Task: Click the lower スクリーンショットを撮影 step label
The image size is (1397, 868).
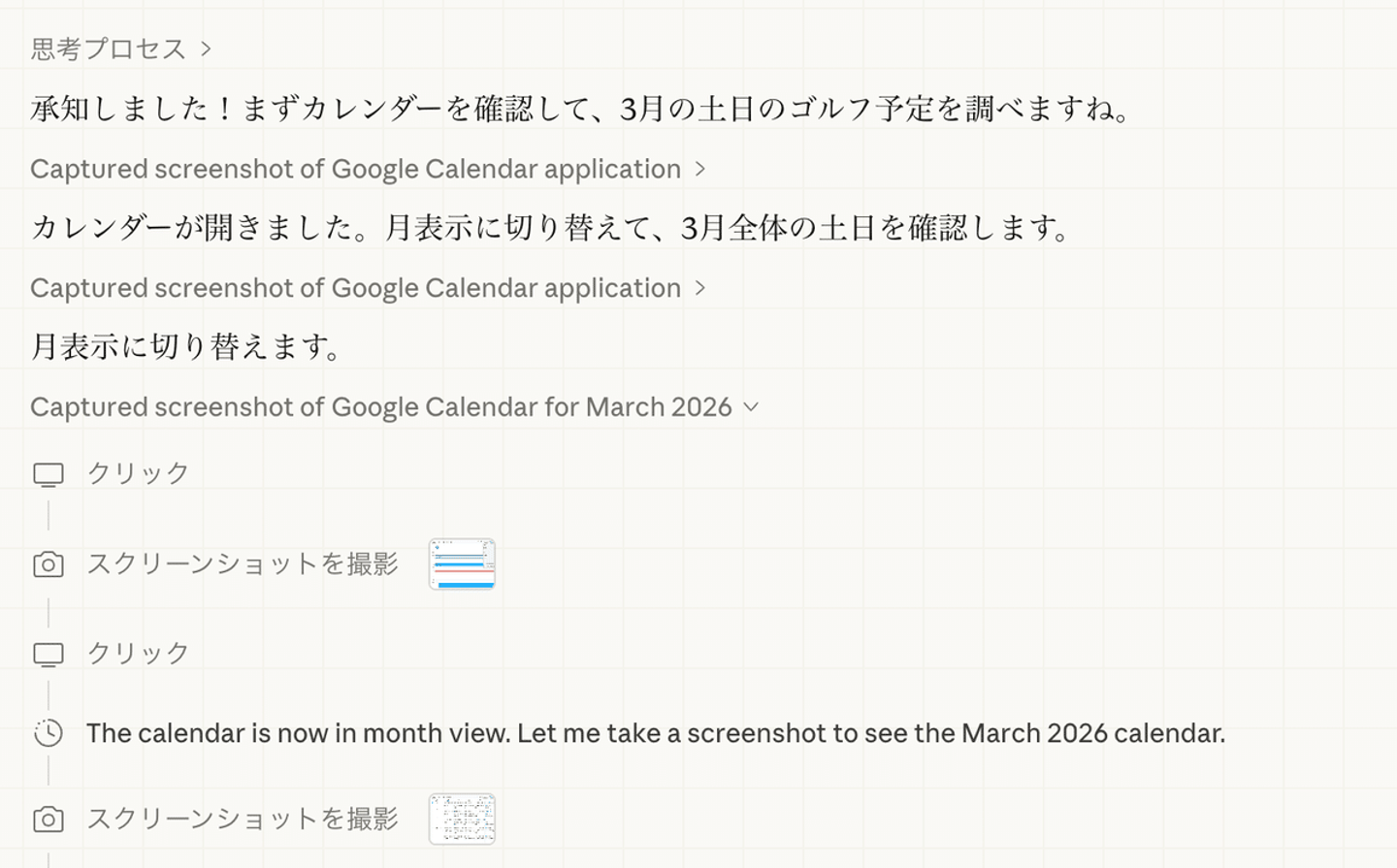Action: click(x=243, y=819)
